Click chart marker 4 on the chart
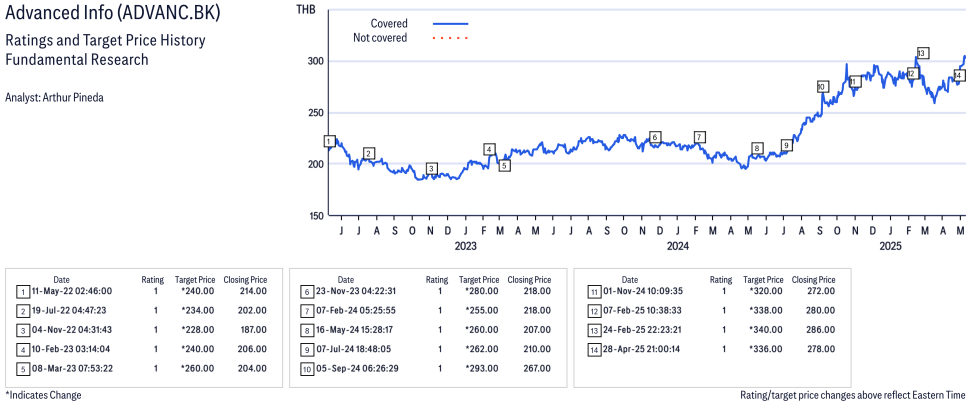The width and height of the screenshot is (976, 402). pyautogui.click(x=490, y=149)
